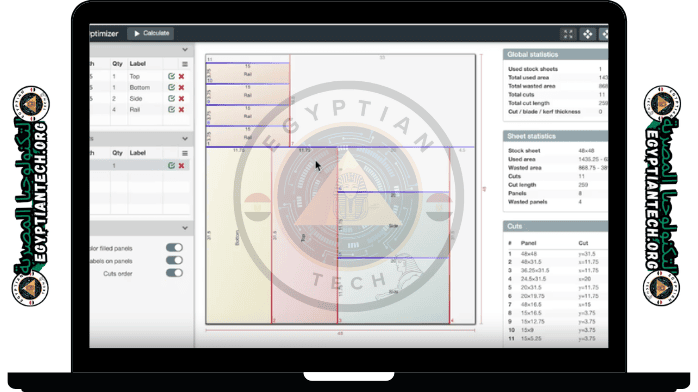
Task: Click 'Total used area' statistic row
Action: (556, 77)
